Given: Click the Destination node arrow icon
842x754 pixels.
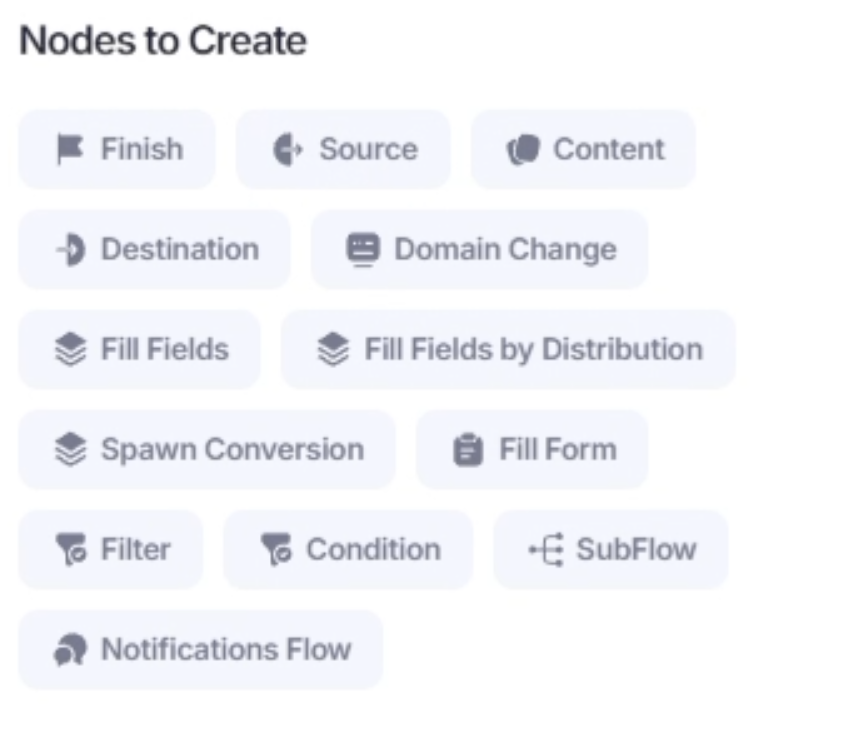Looking at the screenshot, I should pos(70,249).
